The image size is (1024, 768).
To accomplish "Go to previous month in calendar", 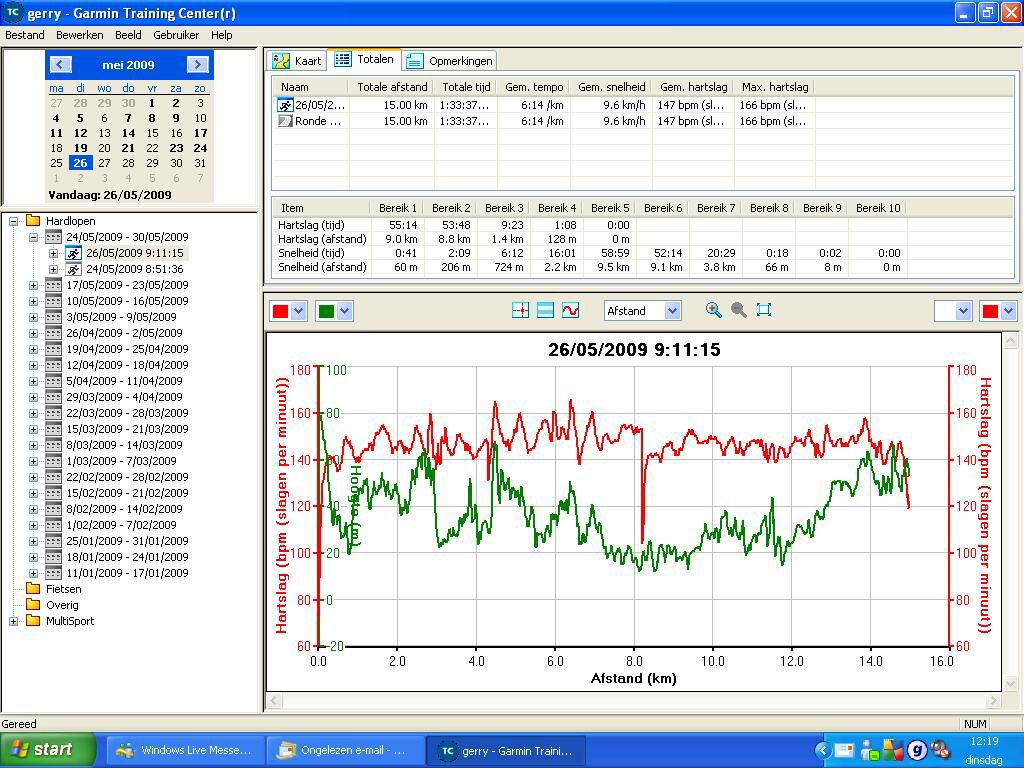I will (x=61, y=65).
